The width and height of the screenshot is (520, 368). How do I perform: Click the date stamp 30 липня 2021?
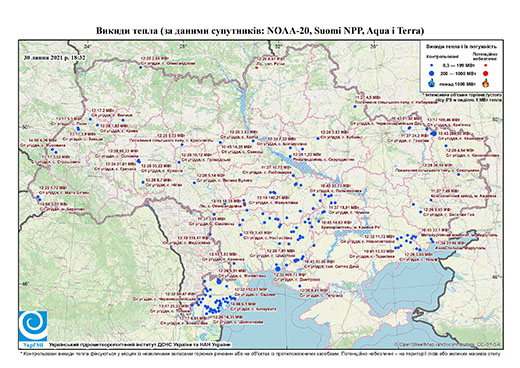point(54,58)
